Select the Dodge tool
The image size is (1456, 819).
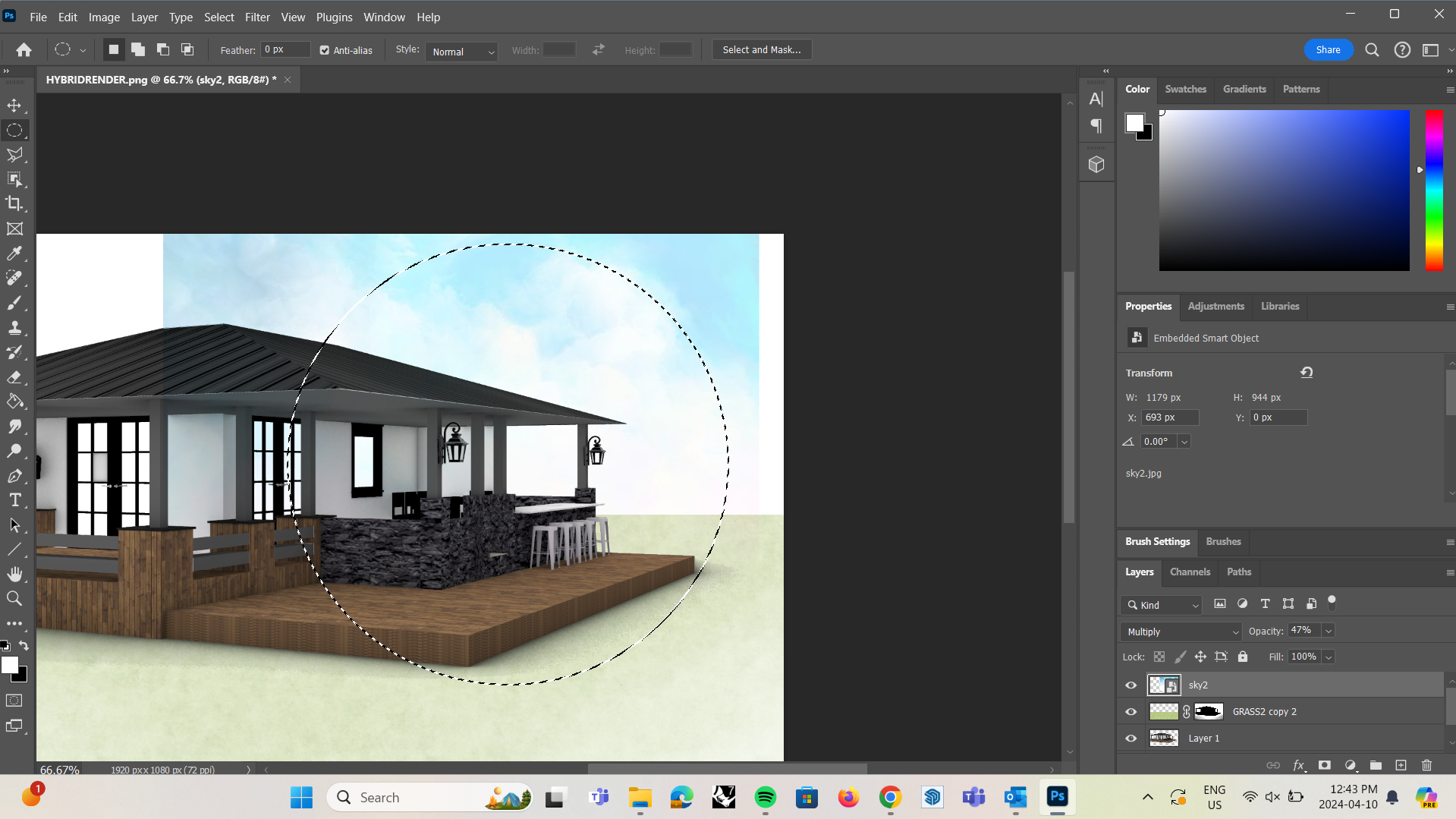[x=14, y=451]
